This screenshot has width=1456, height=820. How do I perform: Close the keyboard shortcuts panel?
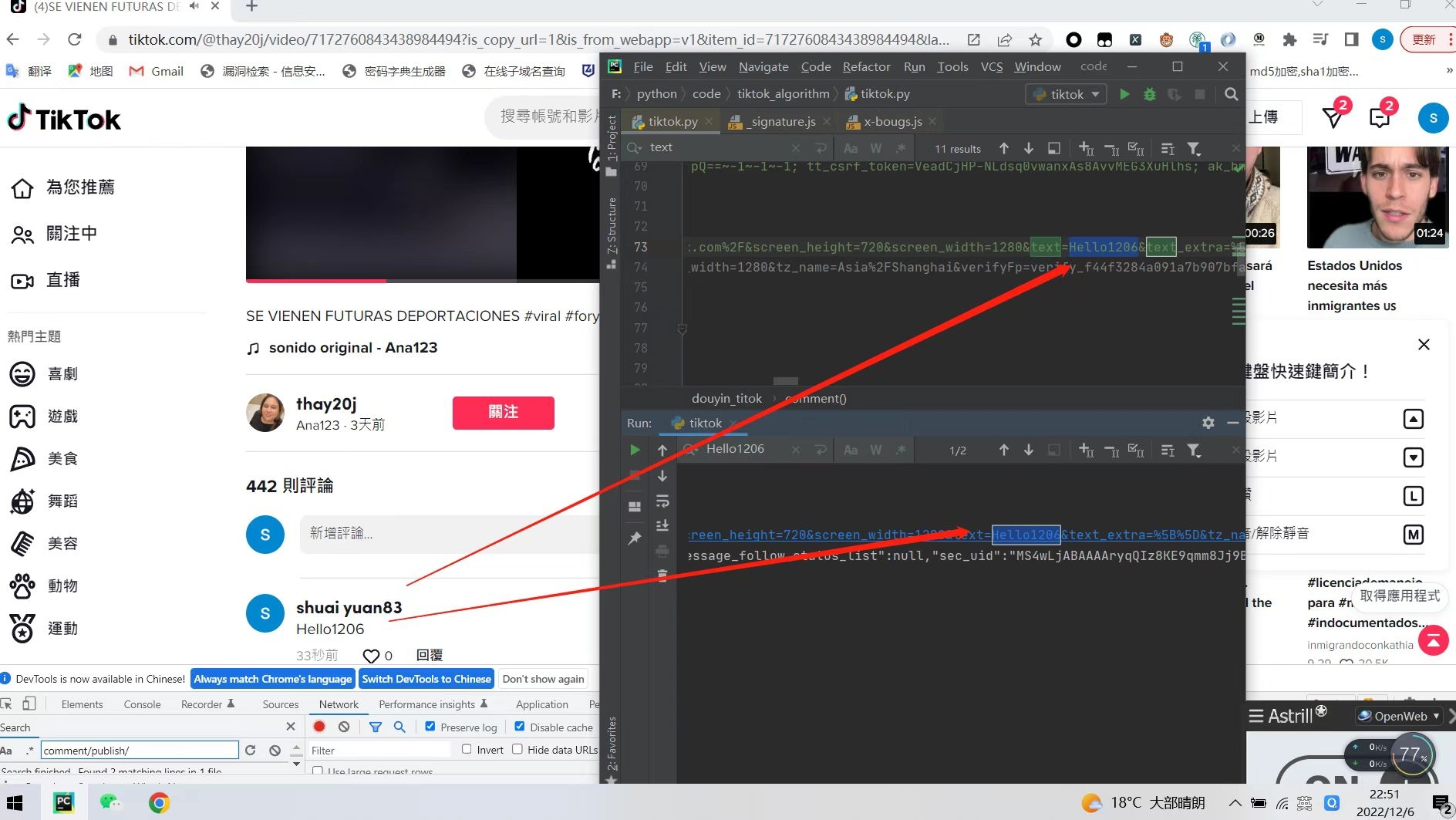point(1424,345)
